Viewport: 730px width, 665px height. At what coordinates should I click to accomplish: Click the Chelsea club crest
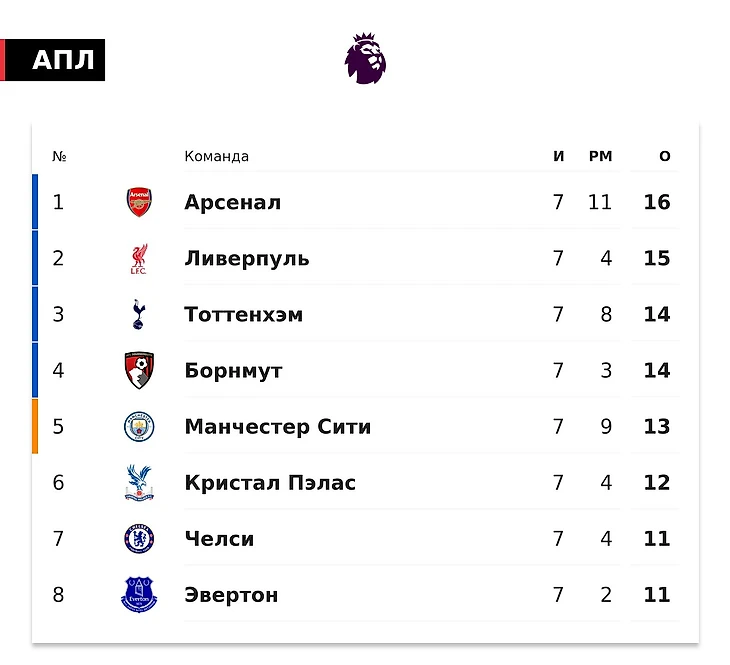coord(139,539)
